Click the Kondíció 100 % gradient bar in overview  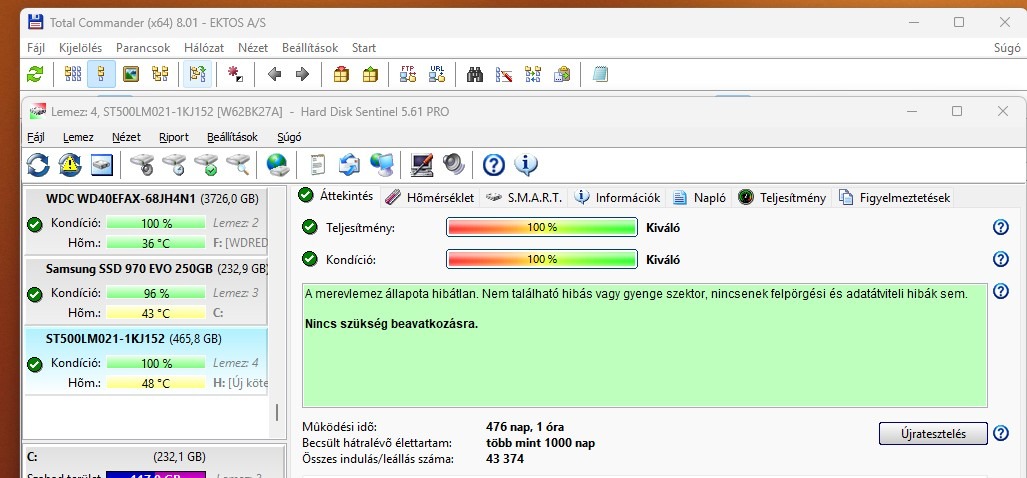coord(542,259)
